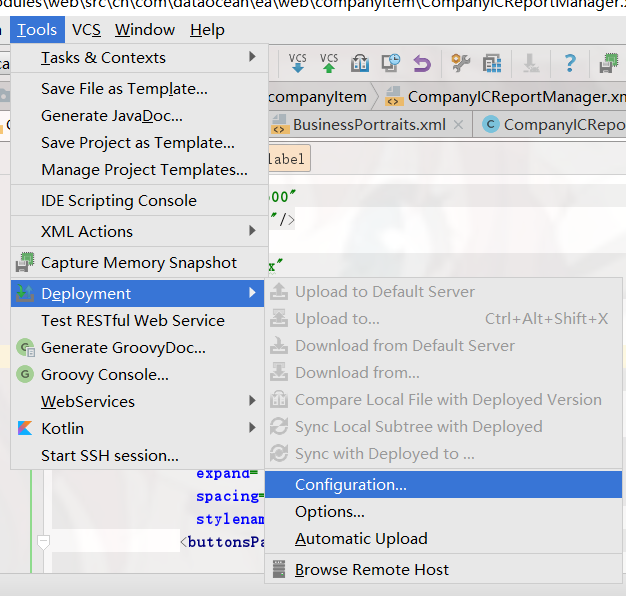This screenshot has height=596, width=626.
Task: Click the VCS Commit Changes toolbar icon
Action: pyautogui.click(x=329, y=63)
